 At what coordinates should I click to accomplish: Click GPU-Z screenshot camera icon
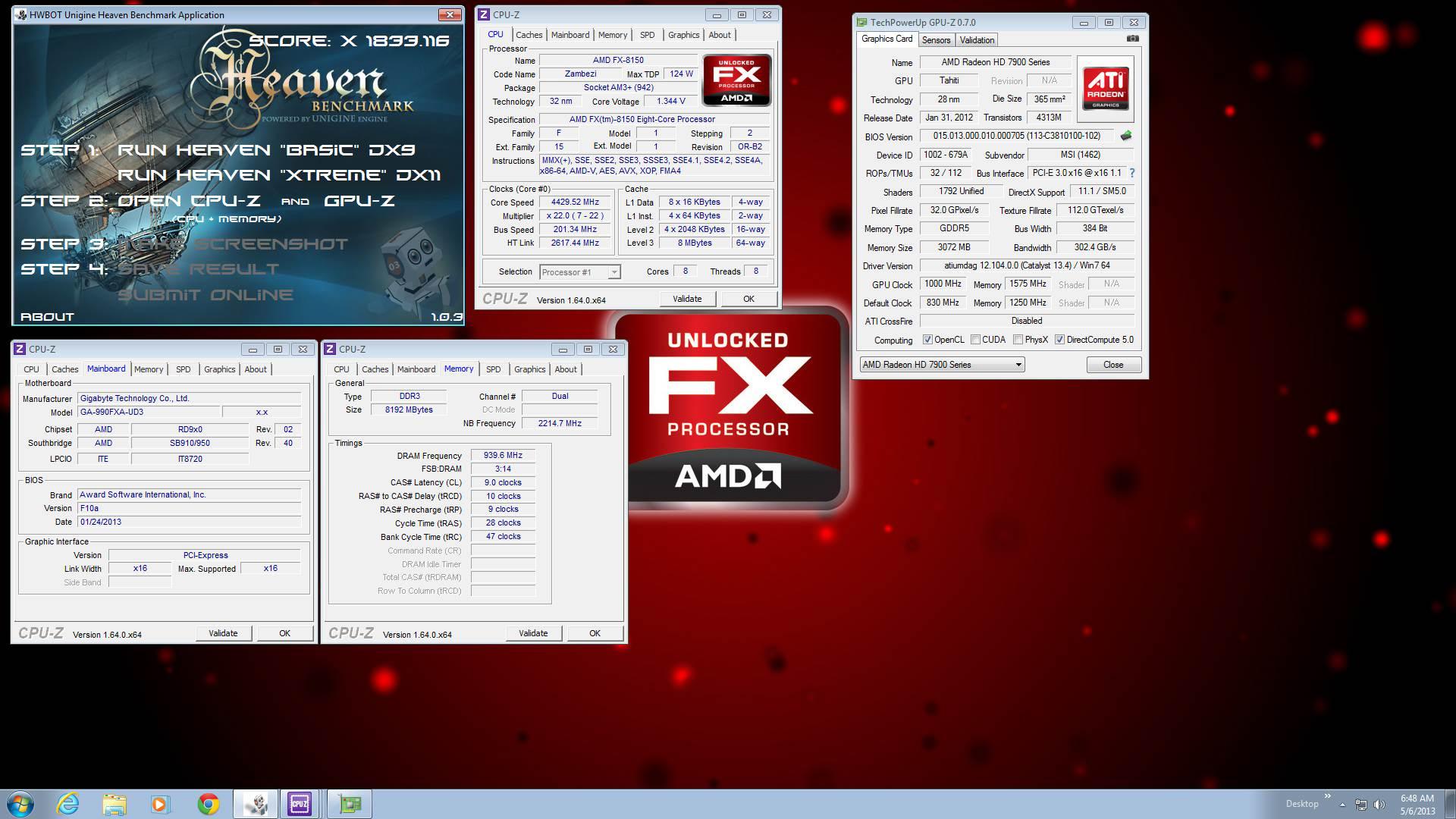click(1132, 39)
